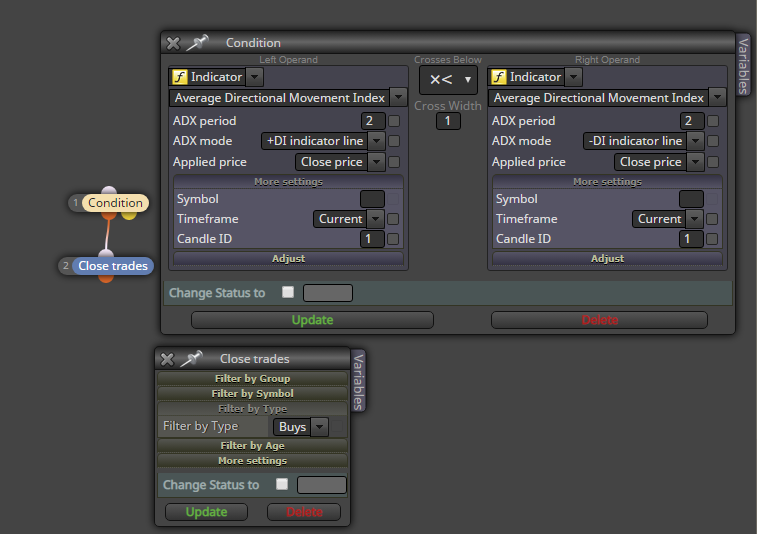Open left Timeframe Current dropdown
Screen dimensions: 757x534
tap(375, 219)
